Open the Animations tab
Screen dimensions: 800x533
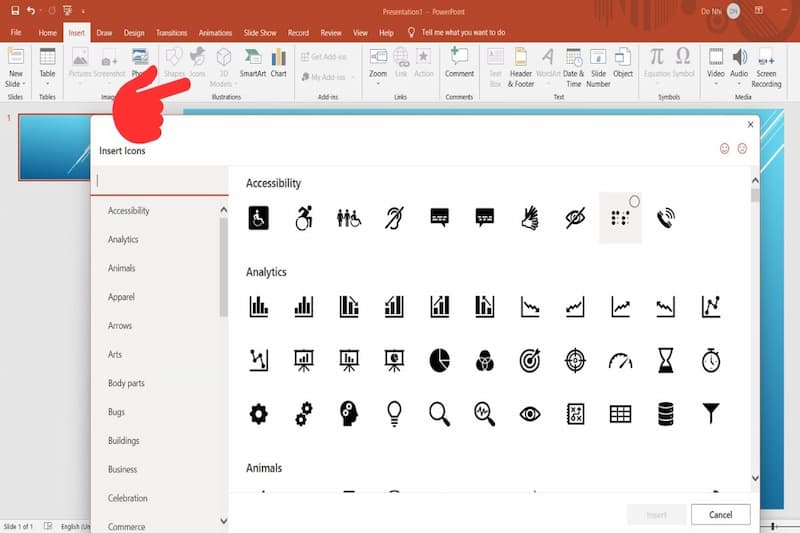[x=215, y=33]
